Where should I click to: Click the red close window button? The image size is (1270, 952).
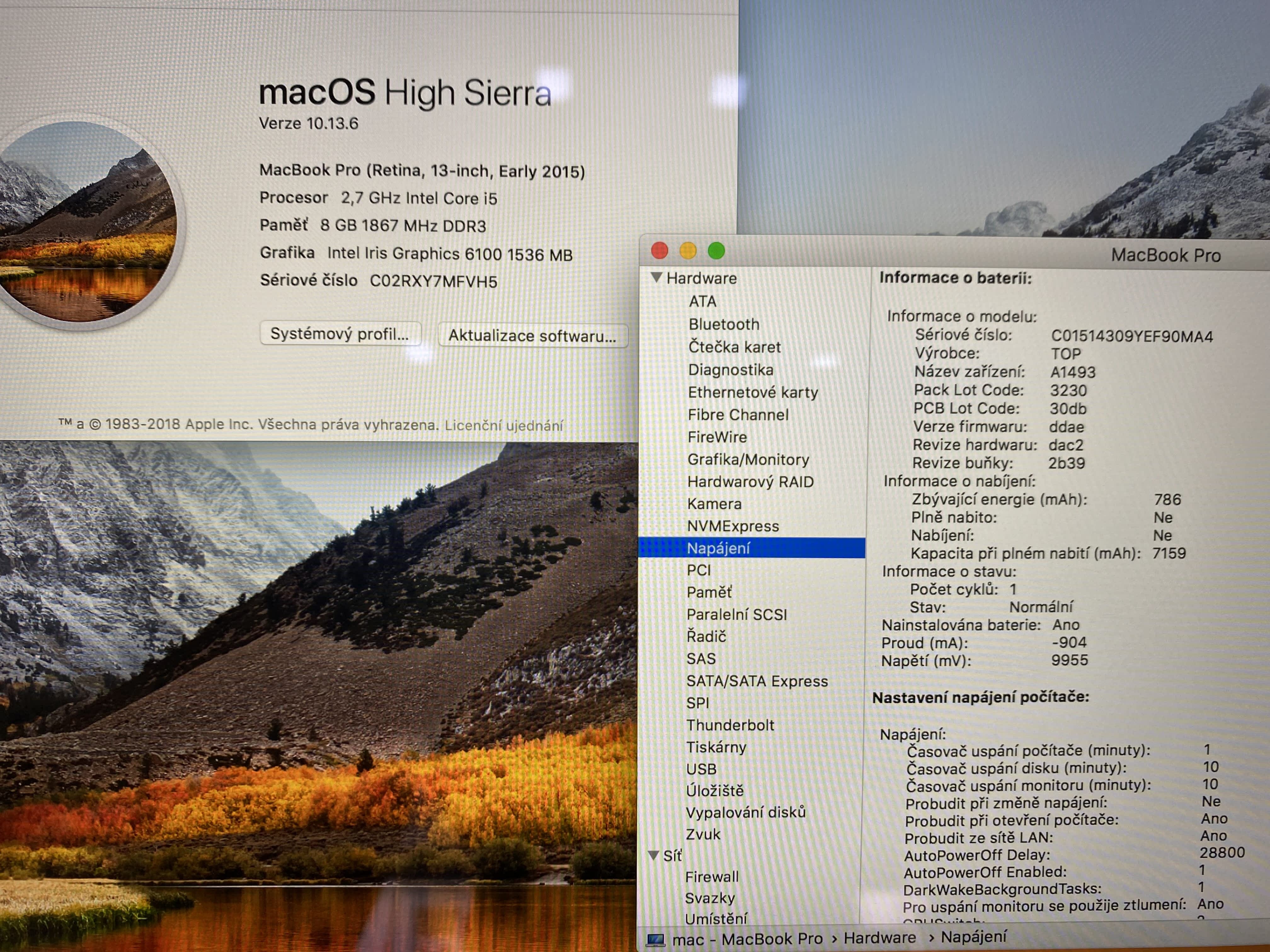click(660, 251)
